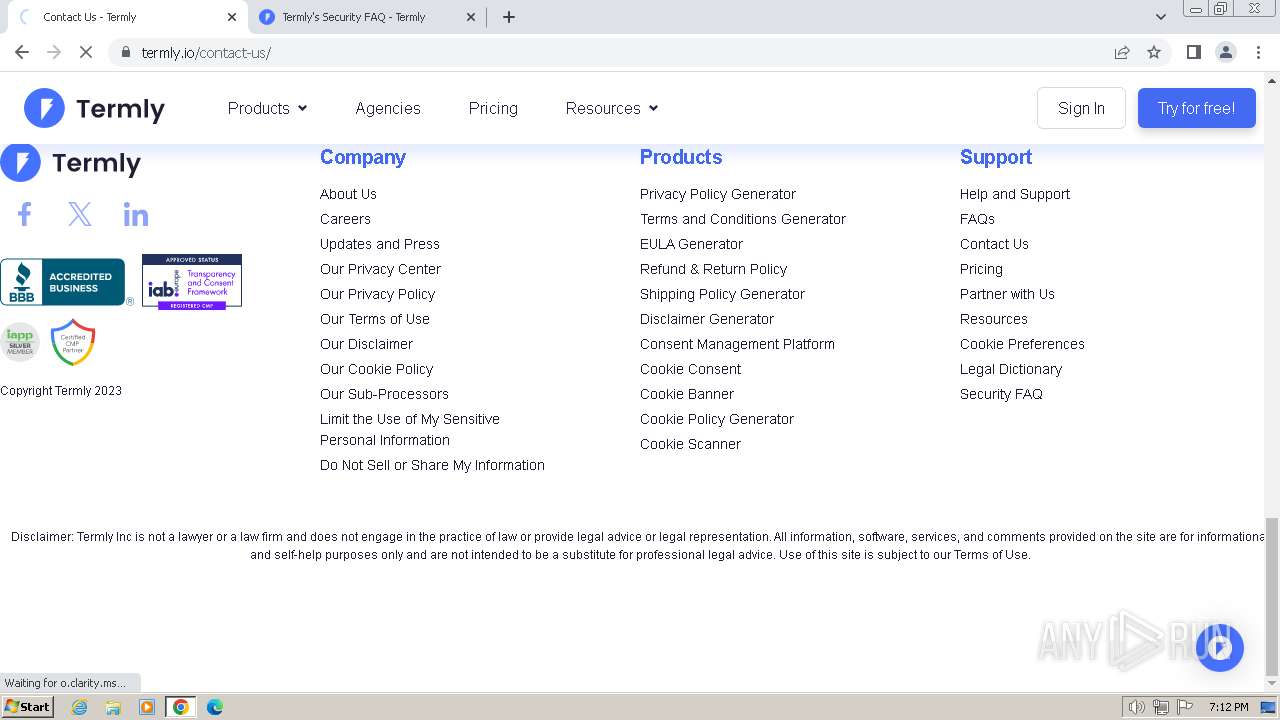Open the Pricing nav item in header
The width and height of the screenshot is (1280, 720).
coord(493,108)
